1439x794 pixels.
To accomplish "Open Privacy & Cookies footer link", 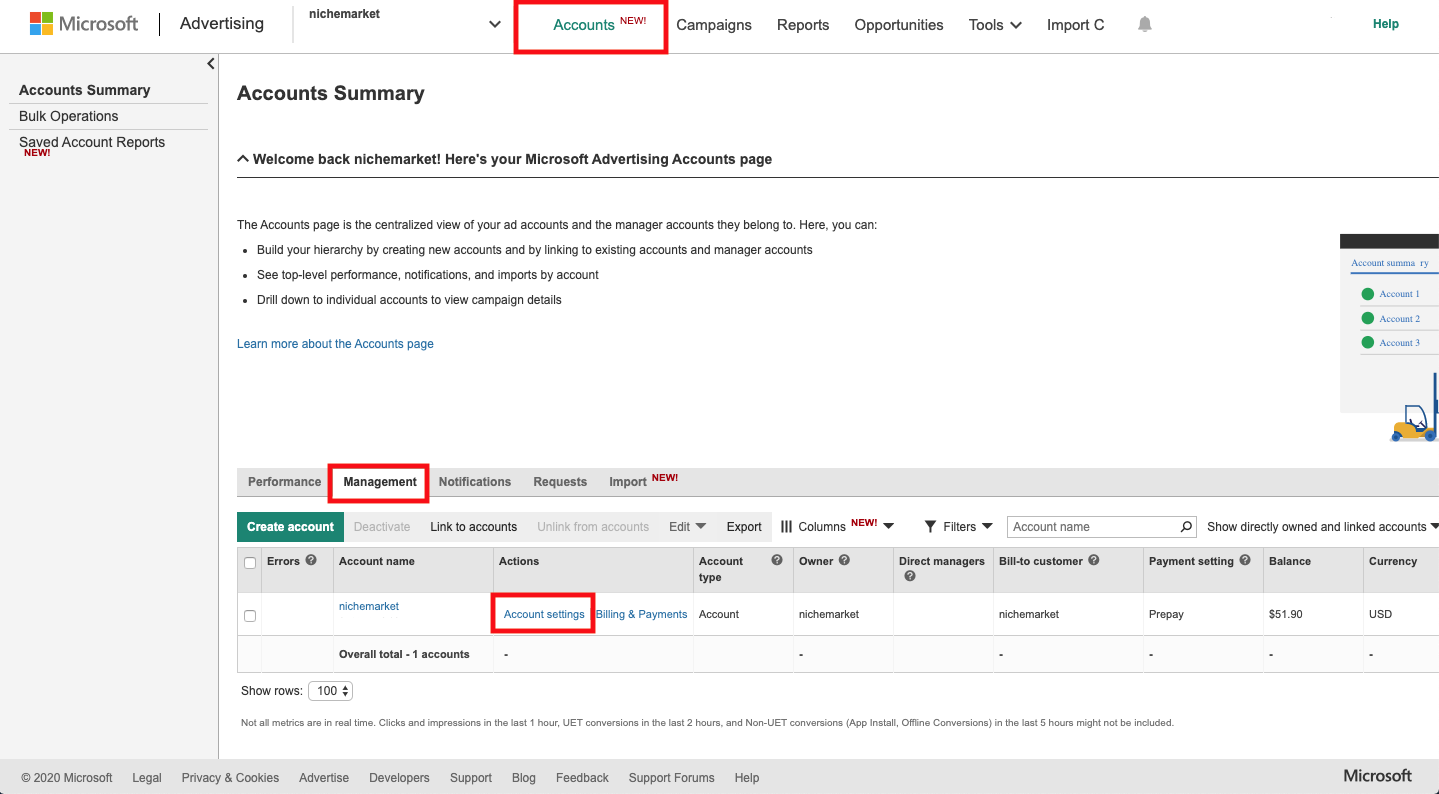I will click(230, 778).
